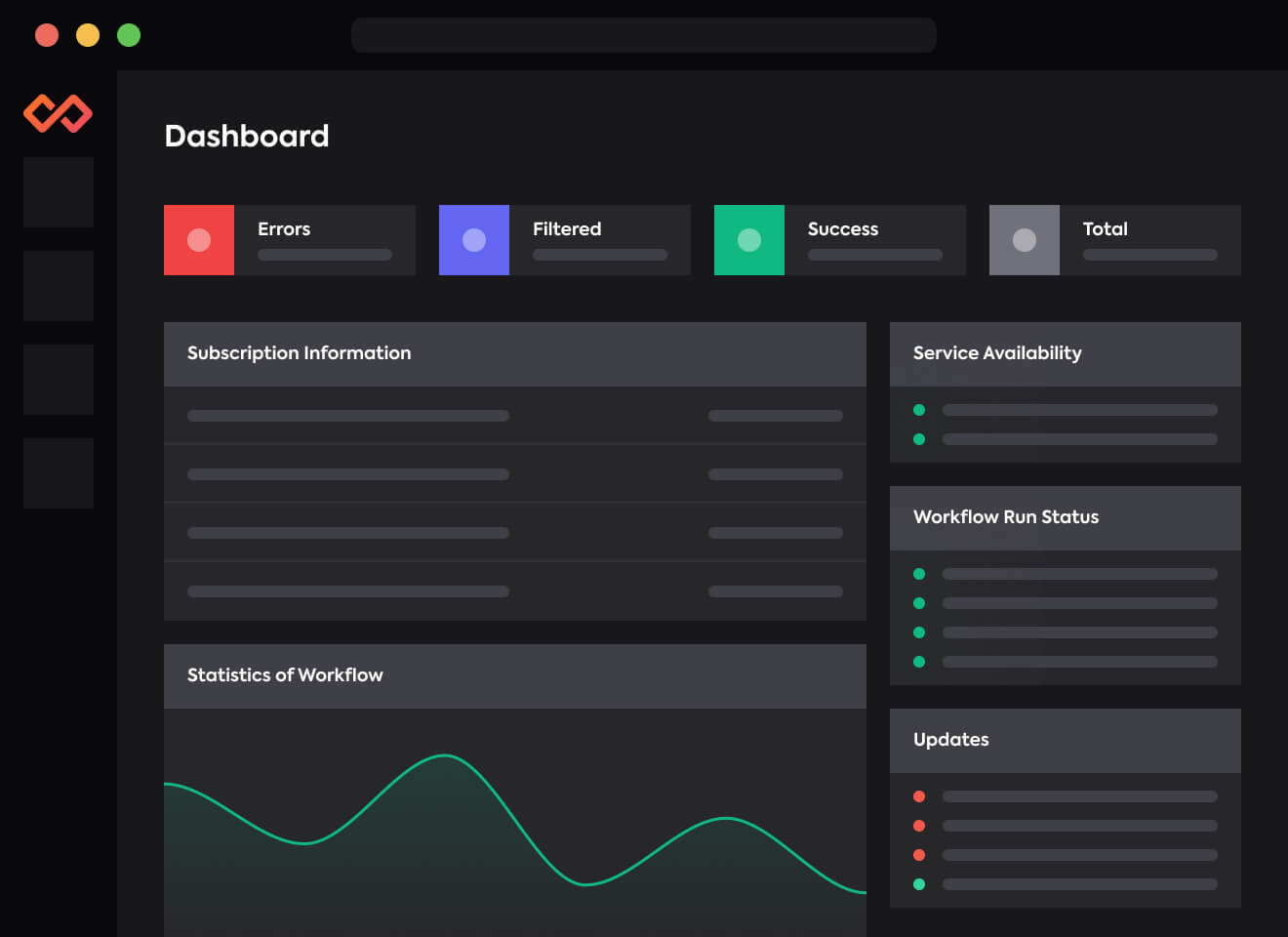This screenshot has width=1288, height=937.
Task: Click the Errors card label
Action: pyautogui.click(x=284, y=228)
